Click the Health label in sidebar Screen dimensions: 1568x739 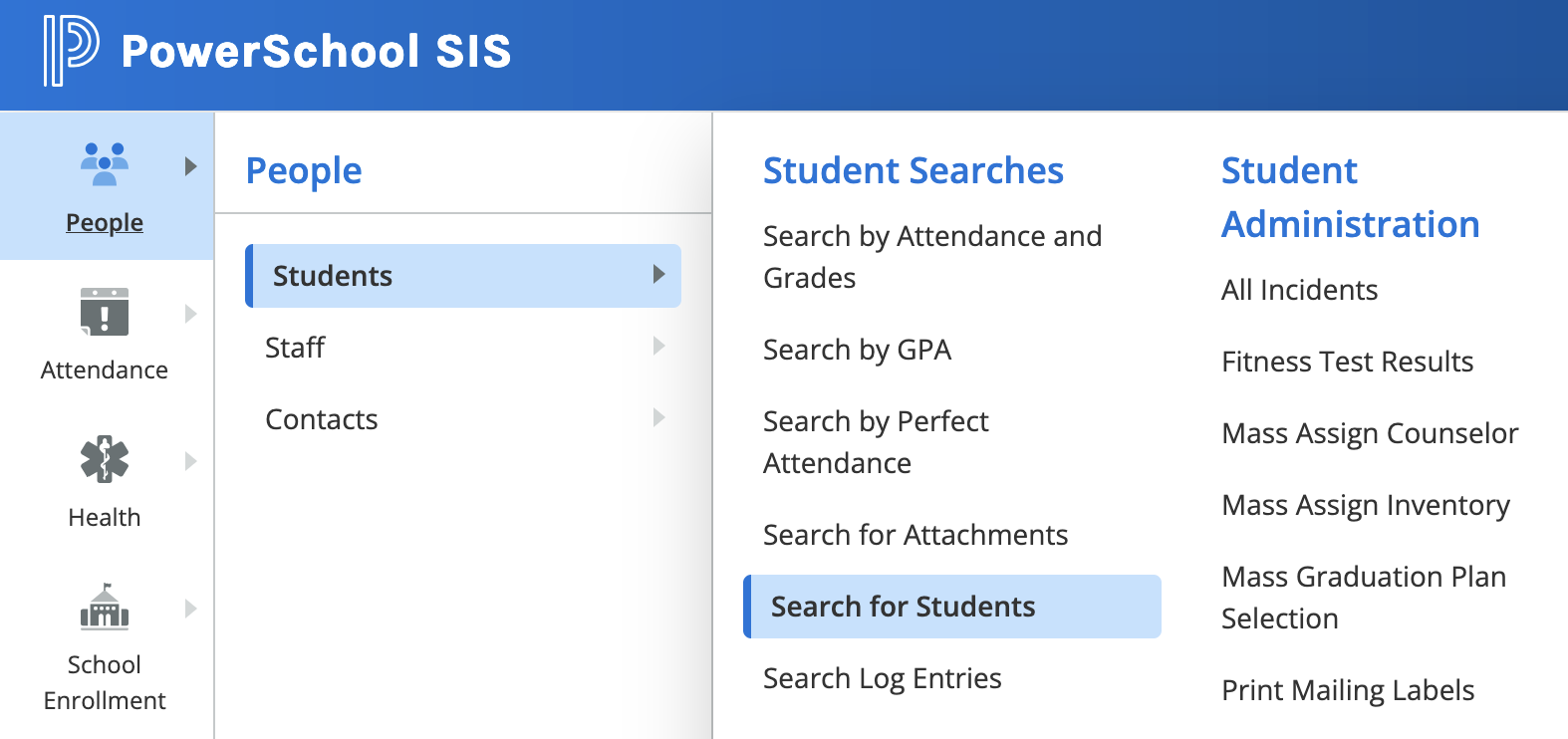point(105,517)
